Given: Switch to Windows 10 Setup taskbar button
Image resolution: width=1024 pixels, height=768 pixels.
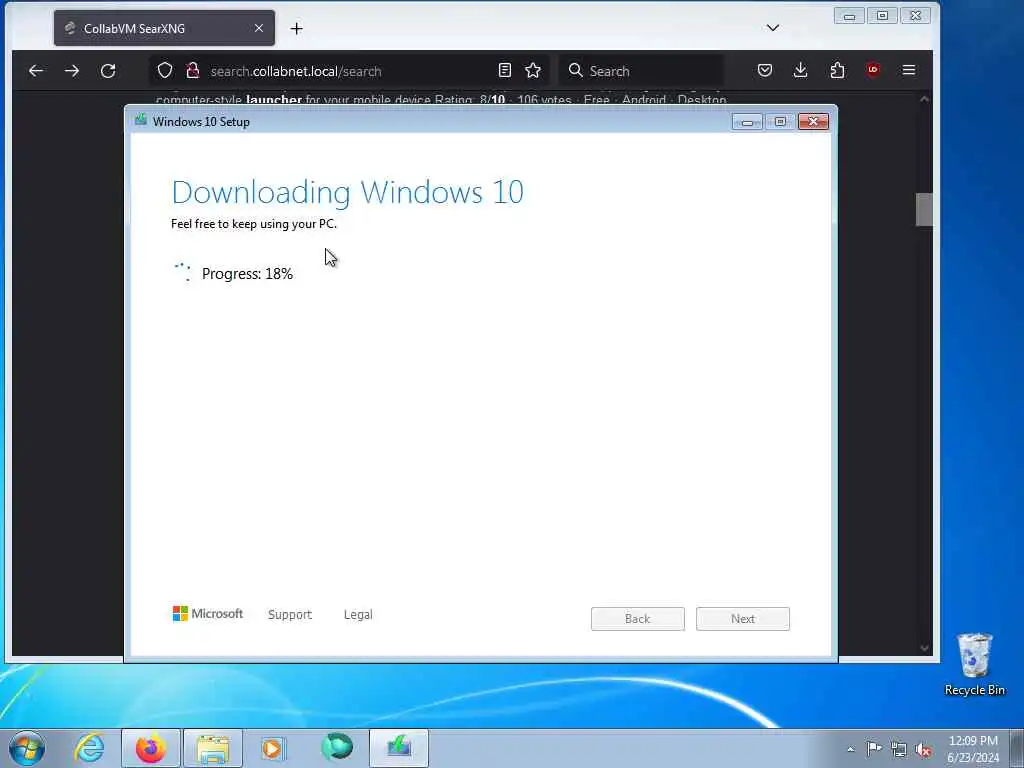Looking at the screenshot, I should point(399,748).
